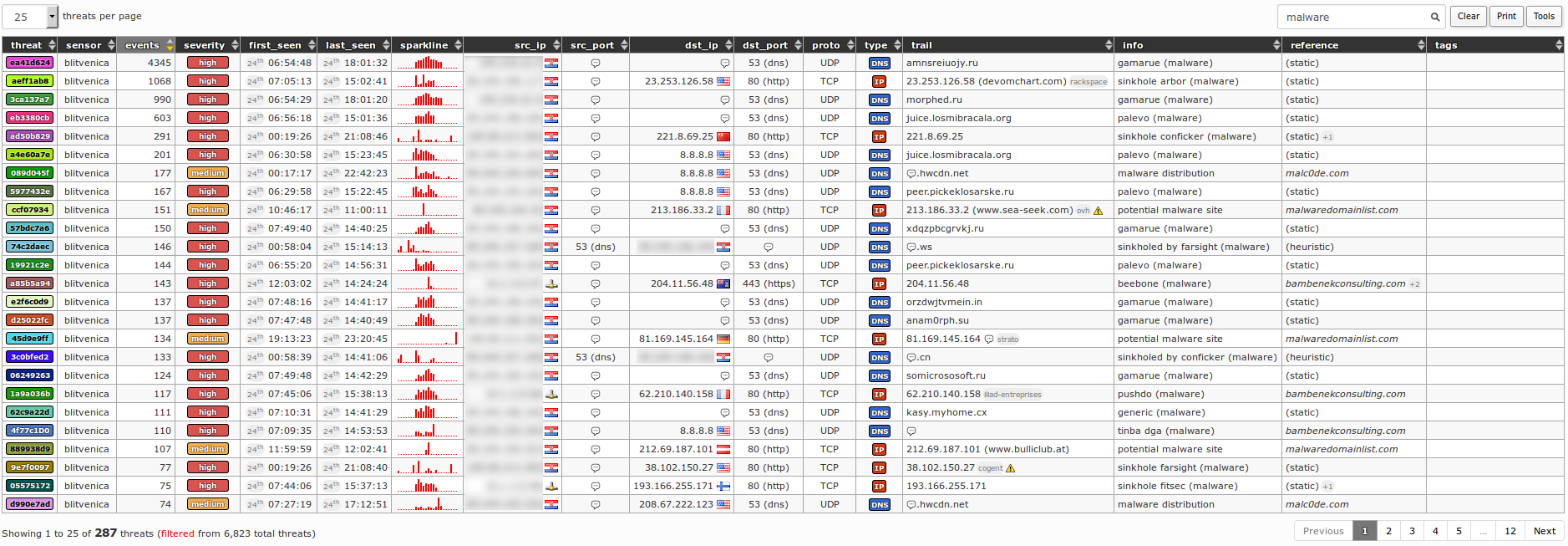Click current page 1 in pagination

coord(1365,531)
